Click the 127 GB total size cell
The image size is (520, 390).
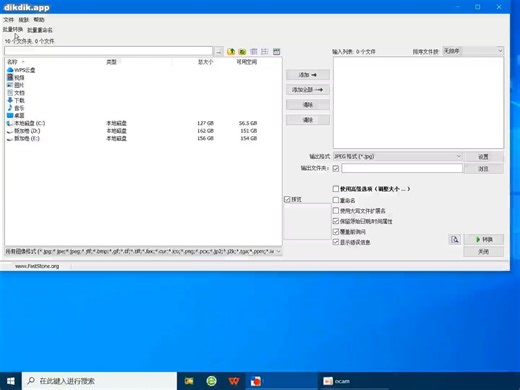coord(205,123)
